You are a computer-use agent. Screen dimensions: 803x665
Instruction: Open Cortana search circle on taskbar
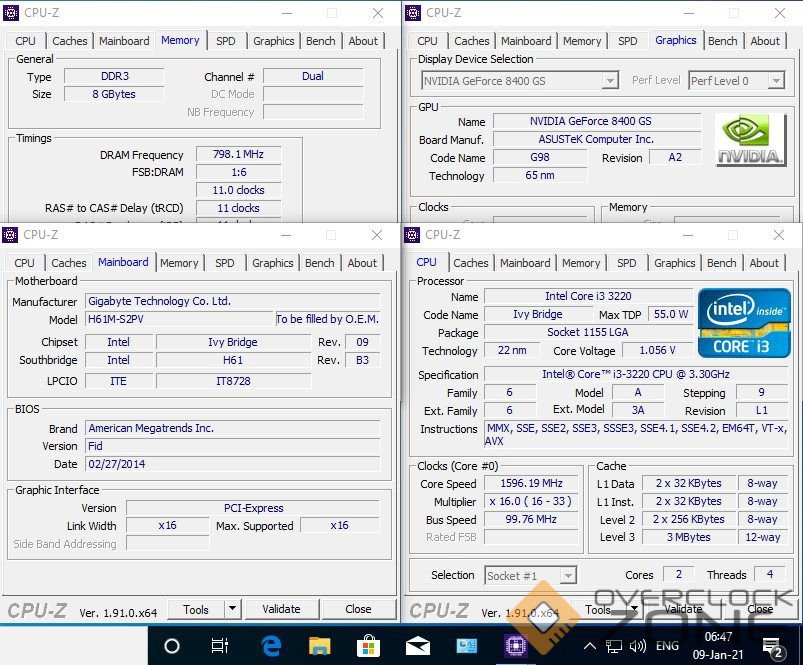171,646
